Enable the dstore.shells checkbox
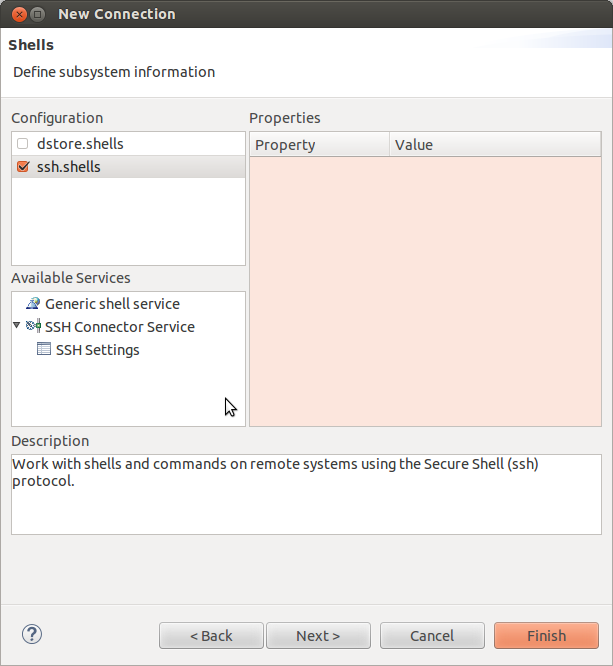Image resolution: width=613 pixels, height=666 pixels. coord(23,144)
